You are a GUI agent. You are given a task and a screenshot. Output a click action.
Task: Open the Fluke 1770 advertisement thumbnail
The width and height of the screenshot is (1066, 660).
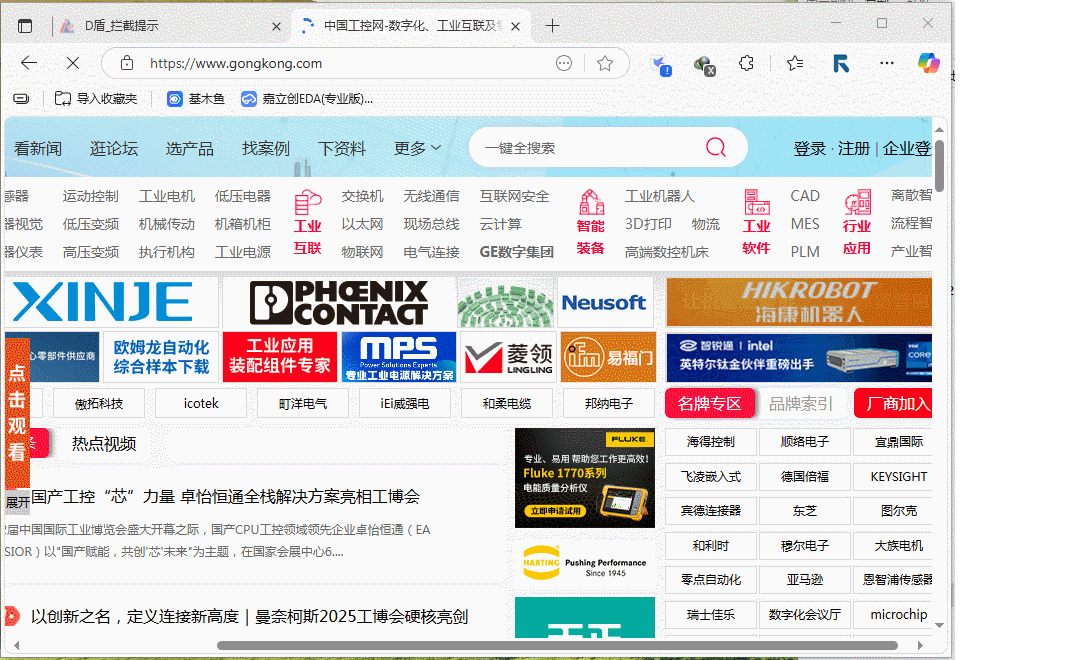tap(584, 478)
